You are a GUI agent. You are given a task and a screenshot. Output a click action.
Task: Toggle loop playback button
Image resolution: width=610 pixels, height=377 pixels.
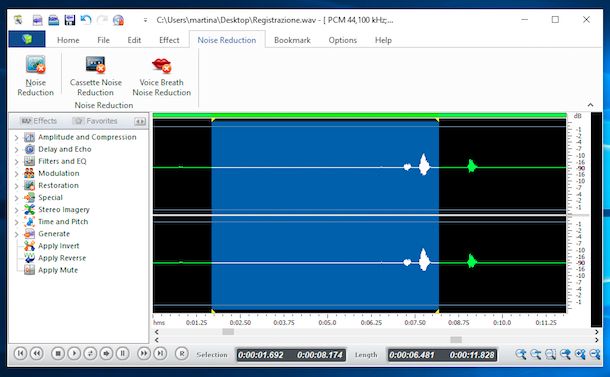point(90,354)
